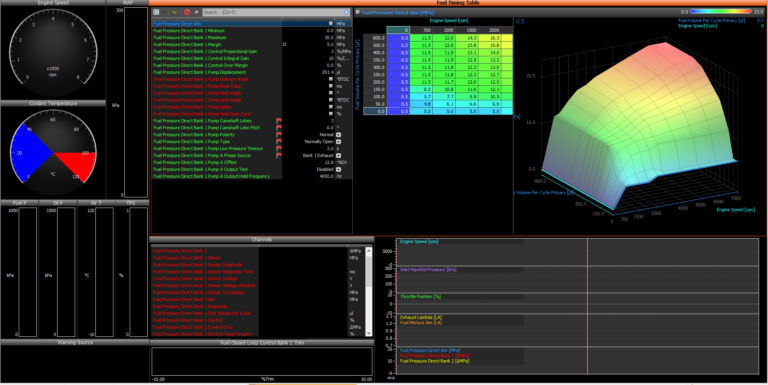Click the grid view icon in parameter toolbar
Screen dimensions: 768x385
(x=156, y=12)
